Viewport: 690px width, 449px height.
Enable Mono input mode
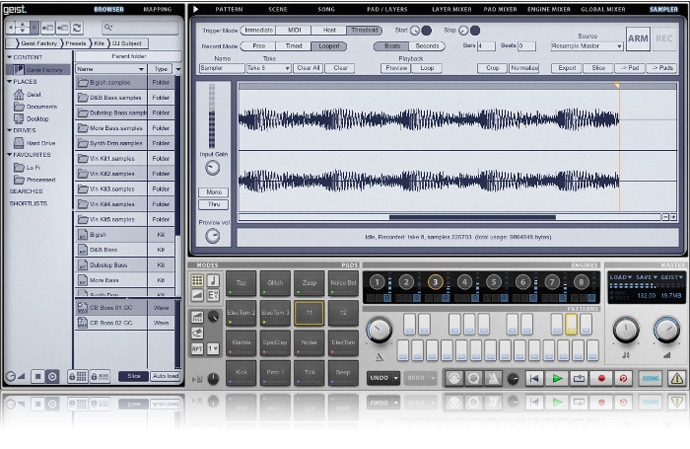tap(212, 191)
